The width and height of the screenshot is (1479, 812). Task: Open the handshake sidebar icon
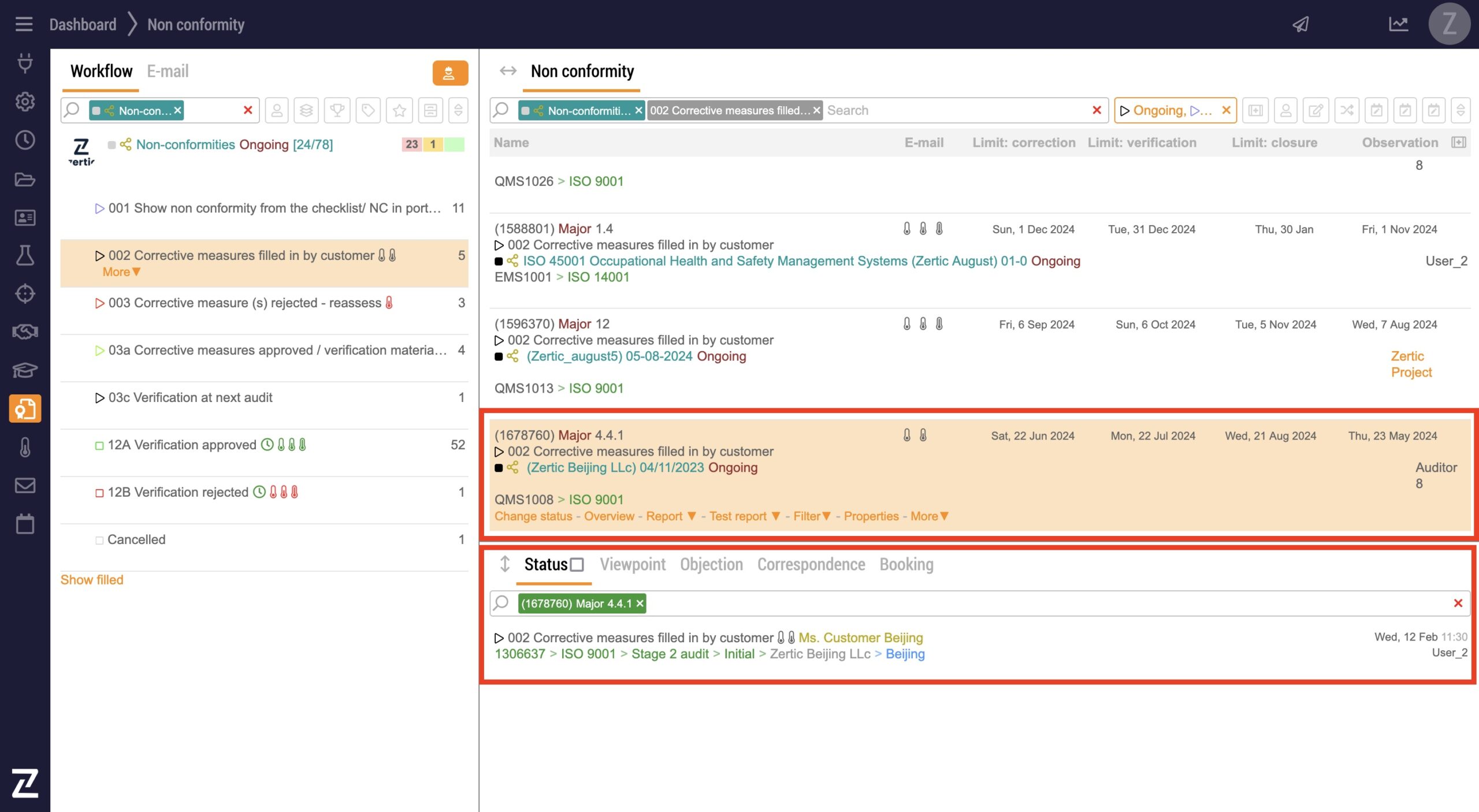pyautogui.click(x=25, y=331)
